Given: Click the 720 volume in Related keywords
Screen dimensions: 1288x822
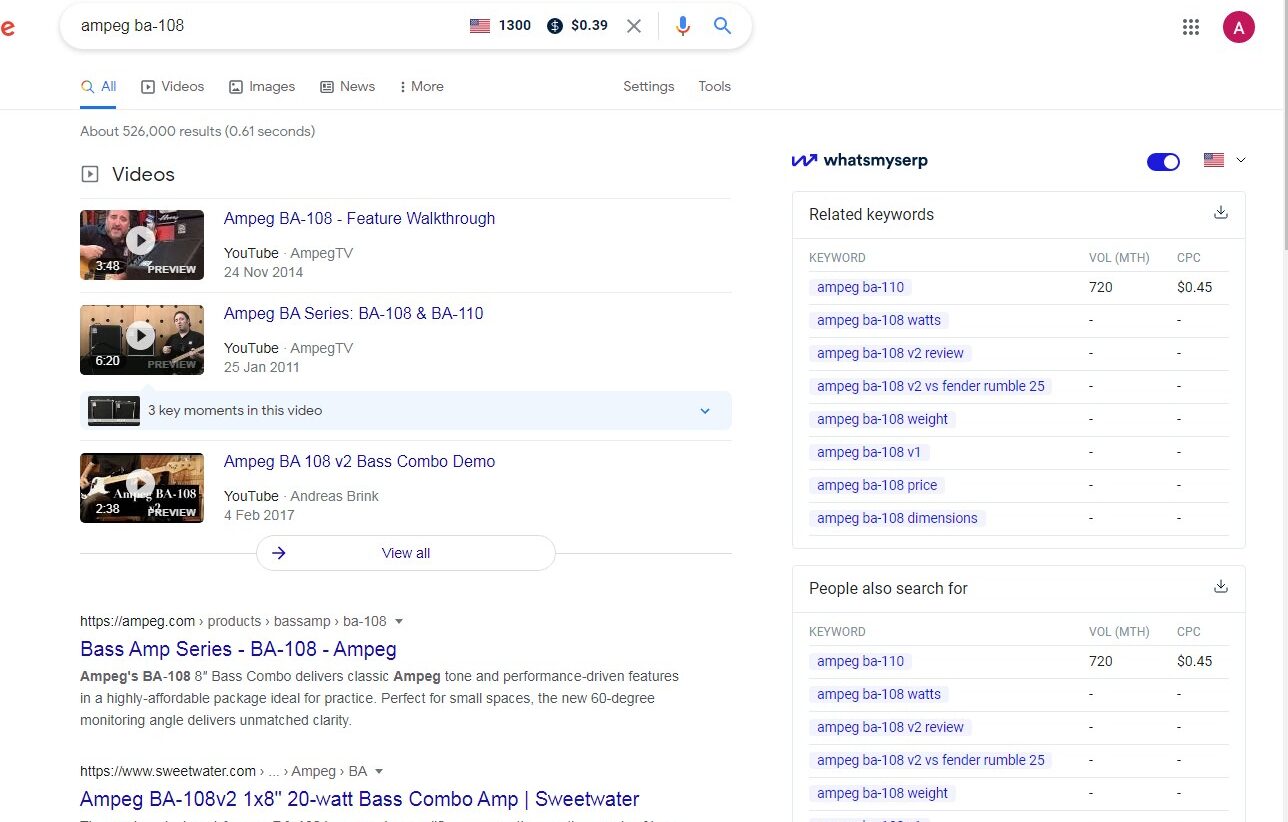Looking at the screenshot, I should tap(1100, 287).
